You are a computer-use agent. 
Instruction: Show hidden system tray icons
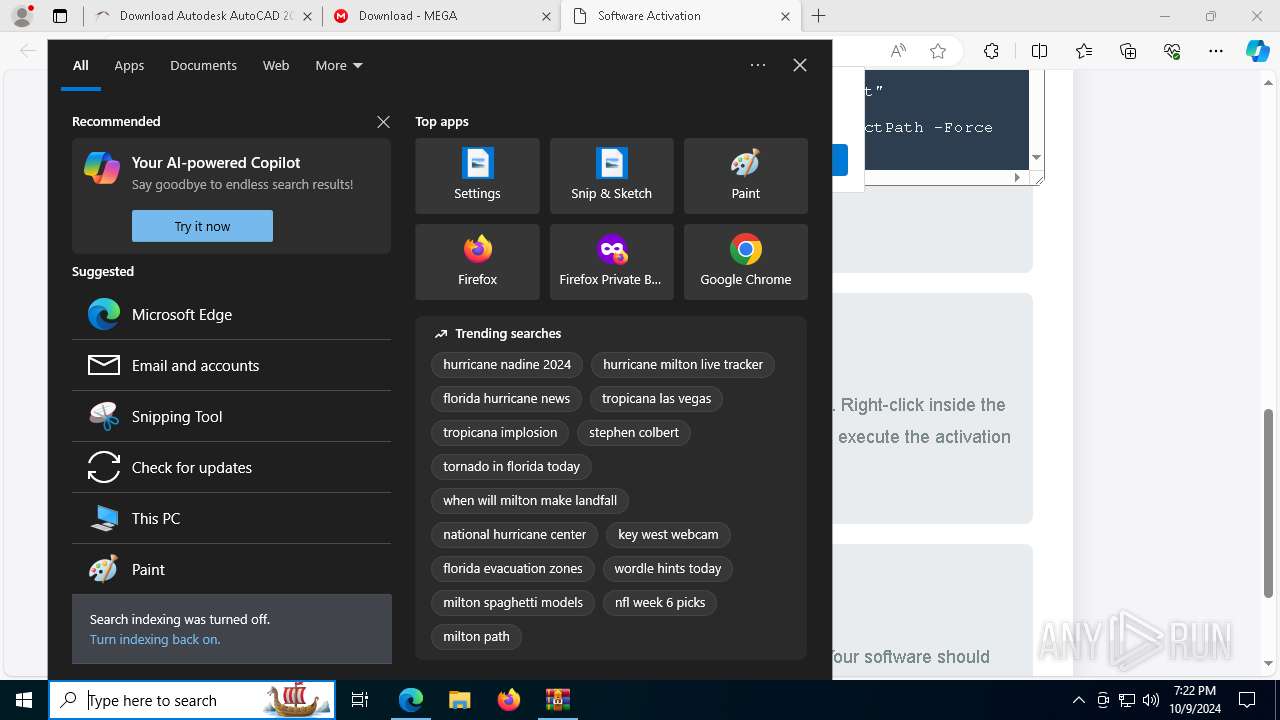(1078, 700)
